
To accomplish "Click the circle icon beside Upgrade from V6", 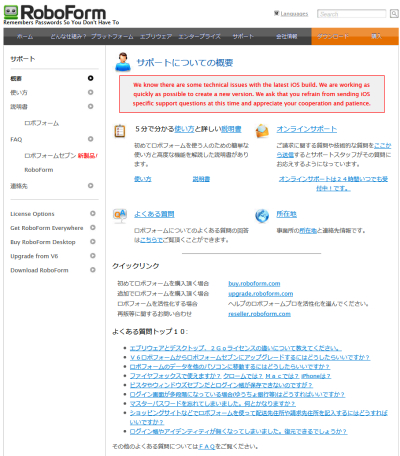I will (93, 256).
